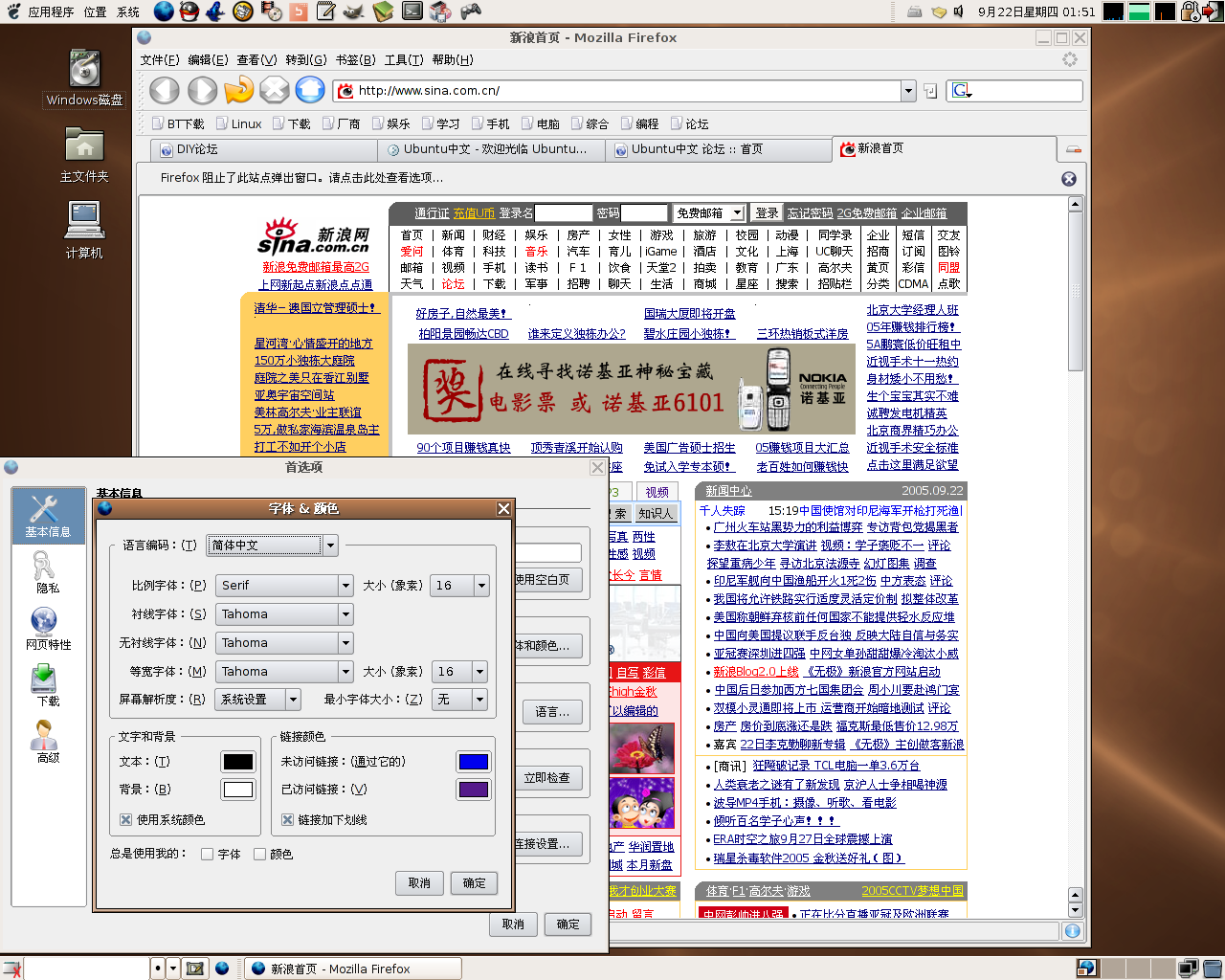The image size is (1225, 980).
Task: Click Sina 登录 login button
Action: tap(767, 212)
